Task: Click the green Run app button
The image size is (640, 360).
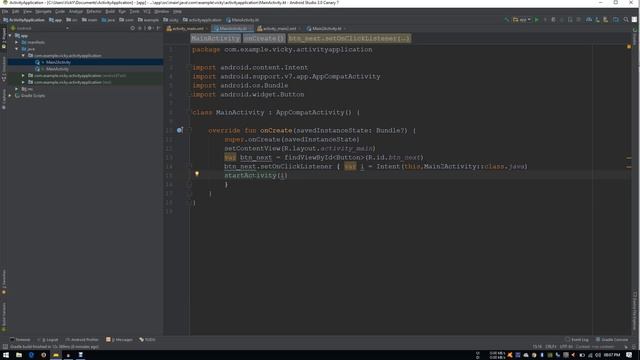Action: coord(536,20)
